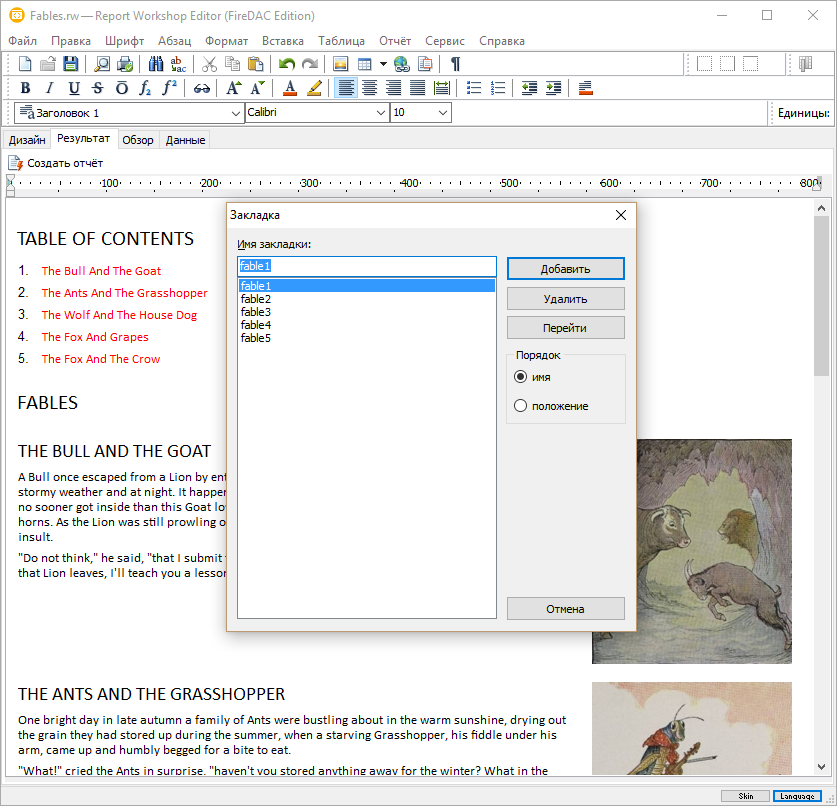Expand the Calibri font name dropdown

point(380,113)
